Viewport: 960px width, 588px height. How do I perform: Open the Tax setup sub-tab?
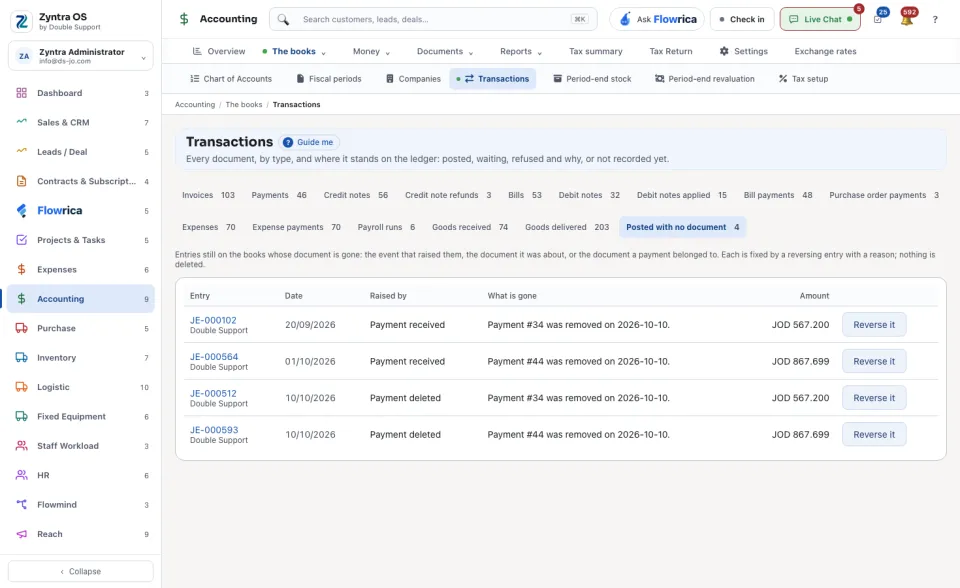click(x=803, y=79)
